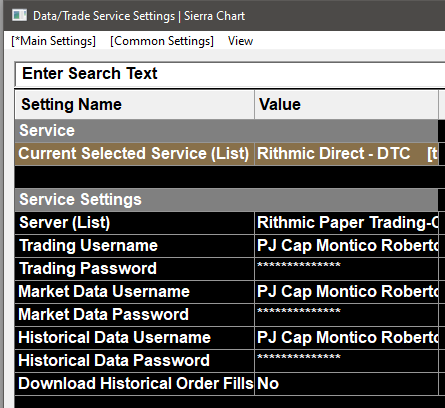Select the Current Selected Service row label
This screenshot has width=445, height=408.
pyautogui.click(x=135, y=154)
